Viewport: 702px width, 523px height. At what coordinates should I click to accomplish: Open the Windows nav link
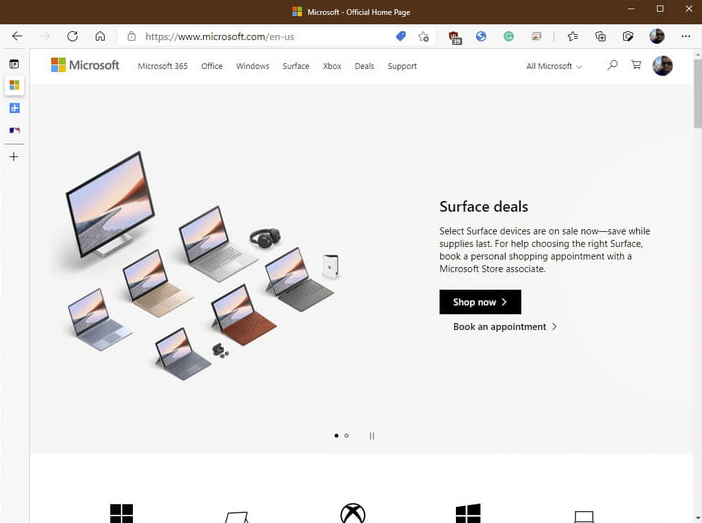[x=253, y=66]
